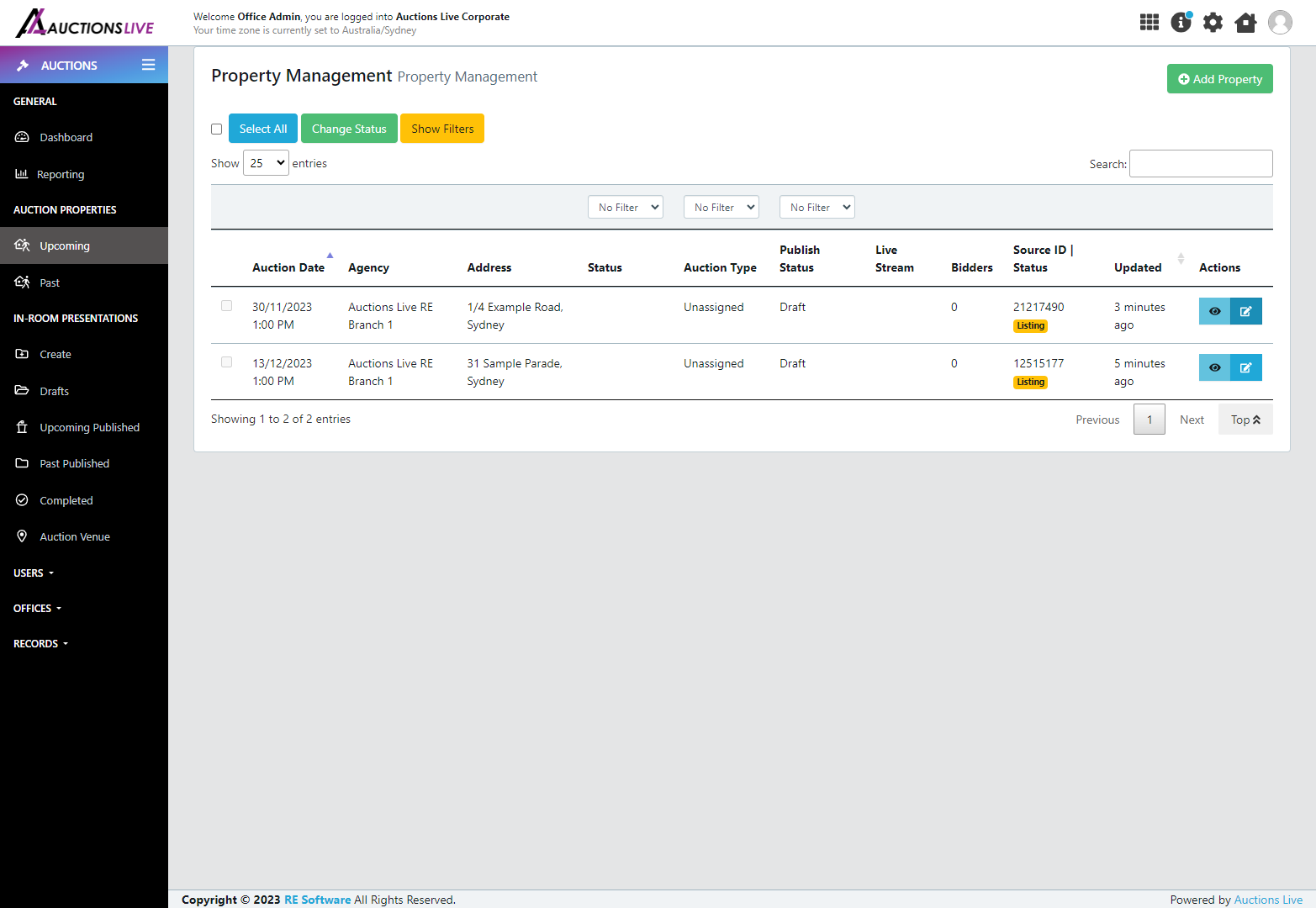Image resolution: width=1316 pixels, height=908 pixels.
Task: Open Past Published in sidebar
Action: click(75, 463)
